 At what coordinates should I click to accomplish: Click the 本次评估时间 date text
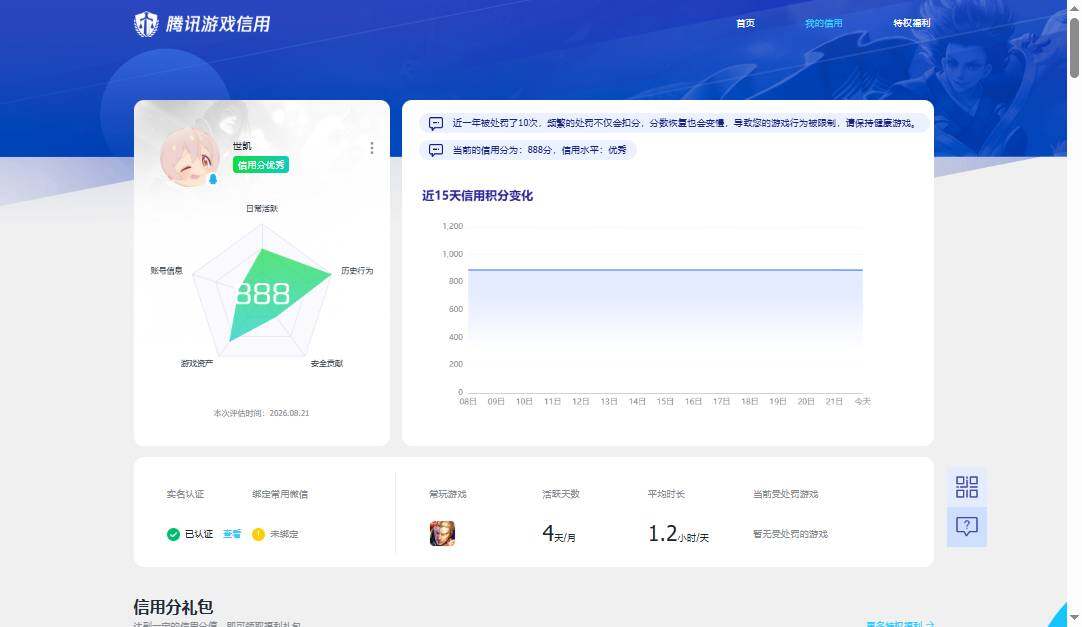[261, 413]
